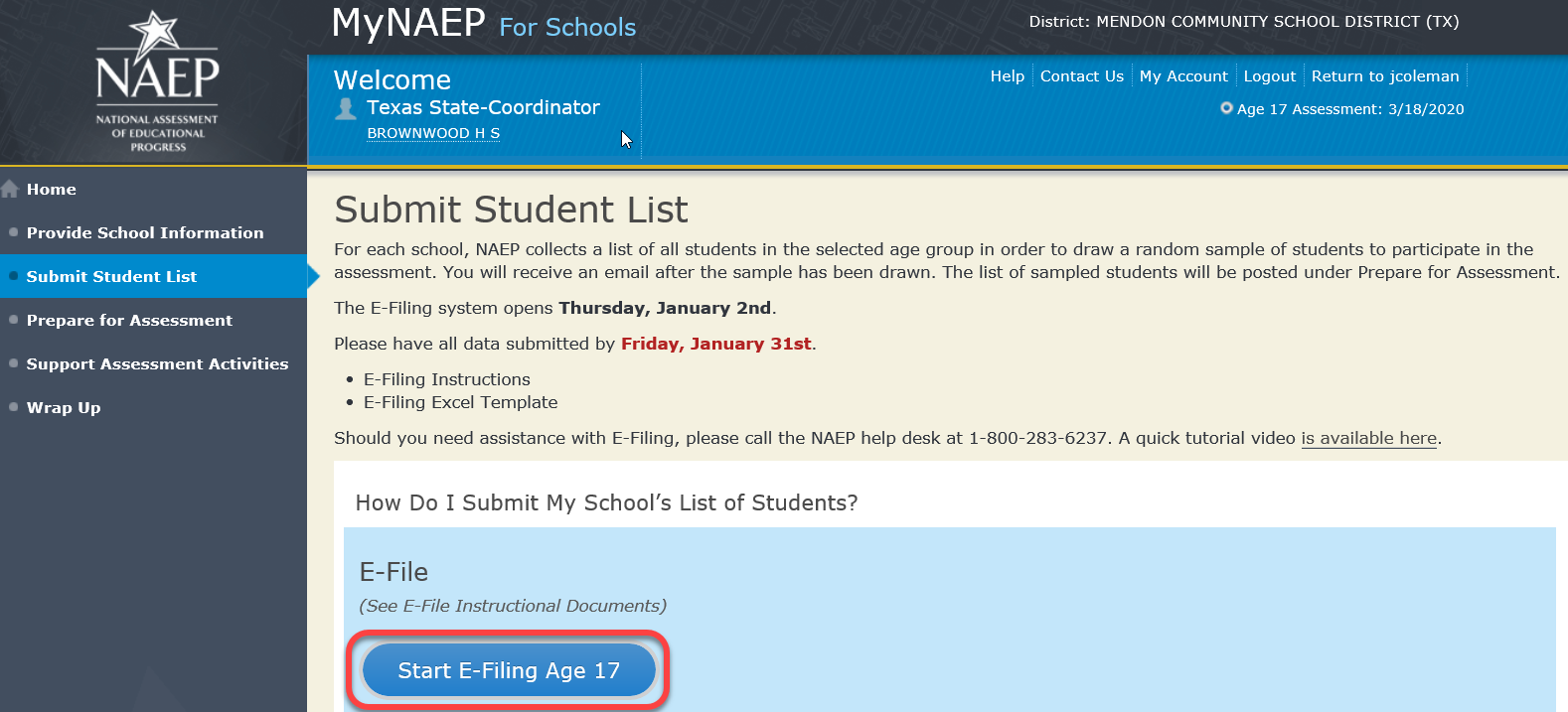1568x712 pixels.
Task: Click the Home navigation item
Action: pyautogui.click(x=52, y=189)
